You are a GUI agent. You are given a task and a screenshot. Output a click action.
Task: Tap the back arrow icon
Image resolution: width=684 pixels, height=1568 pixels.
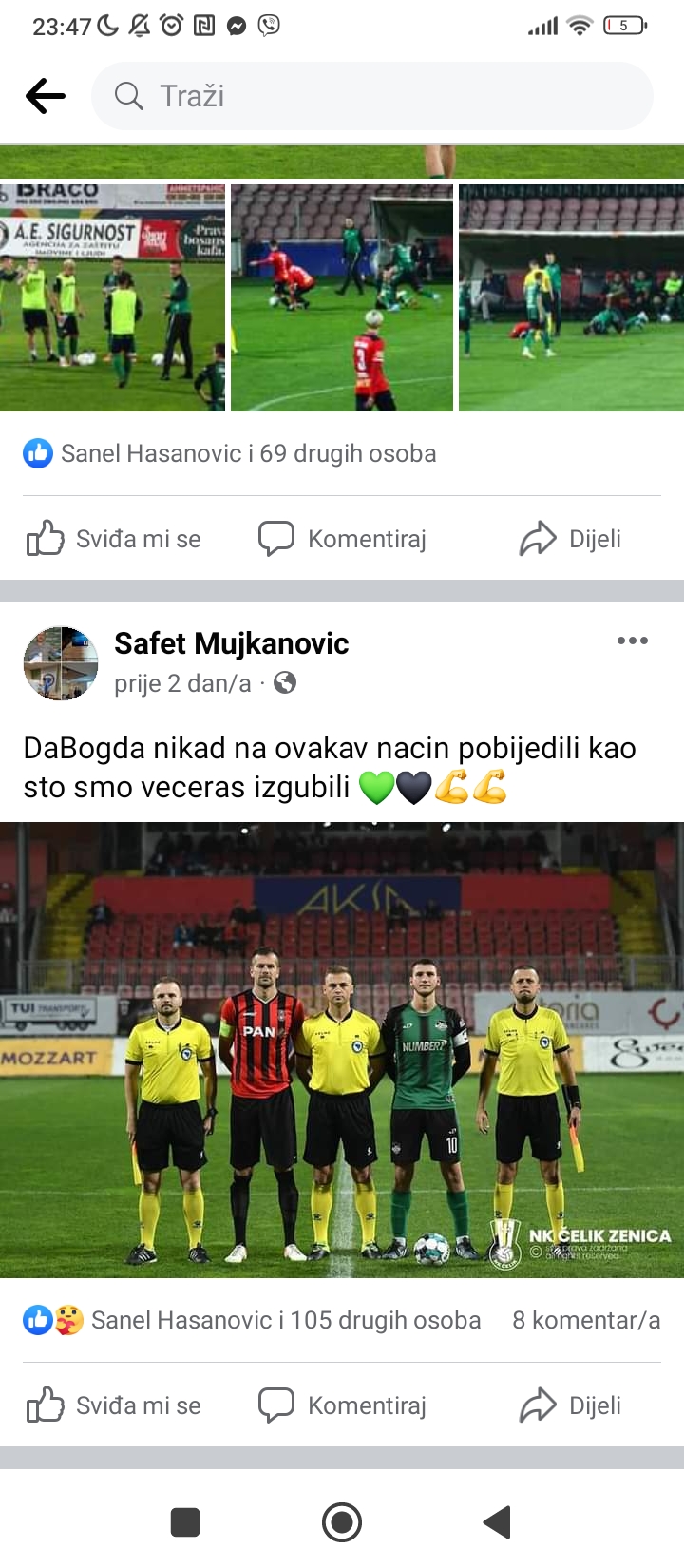pyautogui.click(x=45, y=96)
